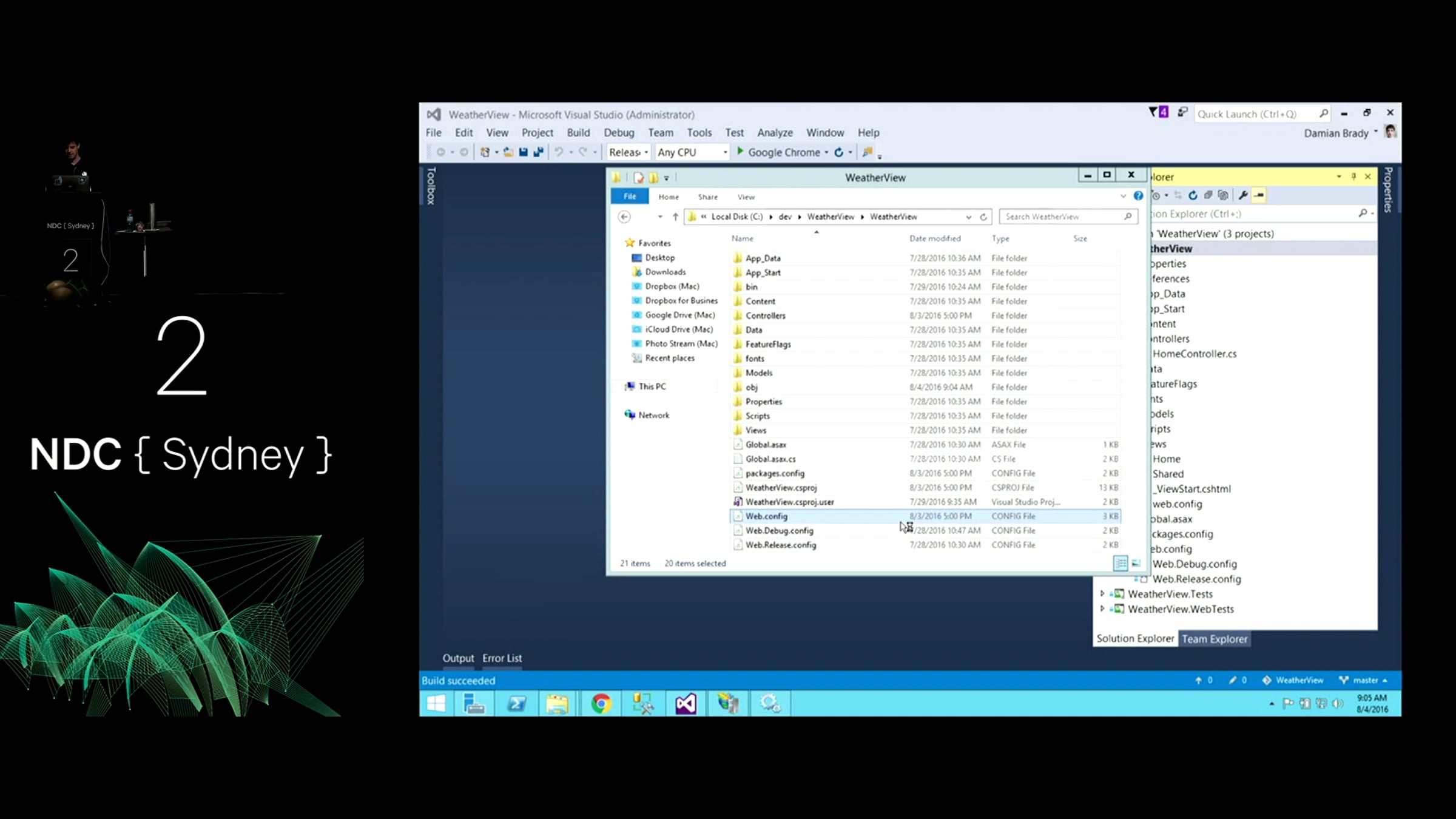Switch File Explorer to large icons view
This screenshot has height=819, width=1456.
(1136, 564)
